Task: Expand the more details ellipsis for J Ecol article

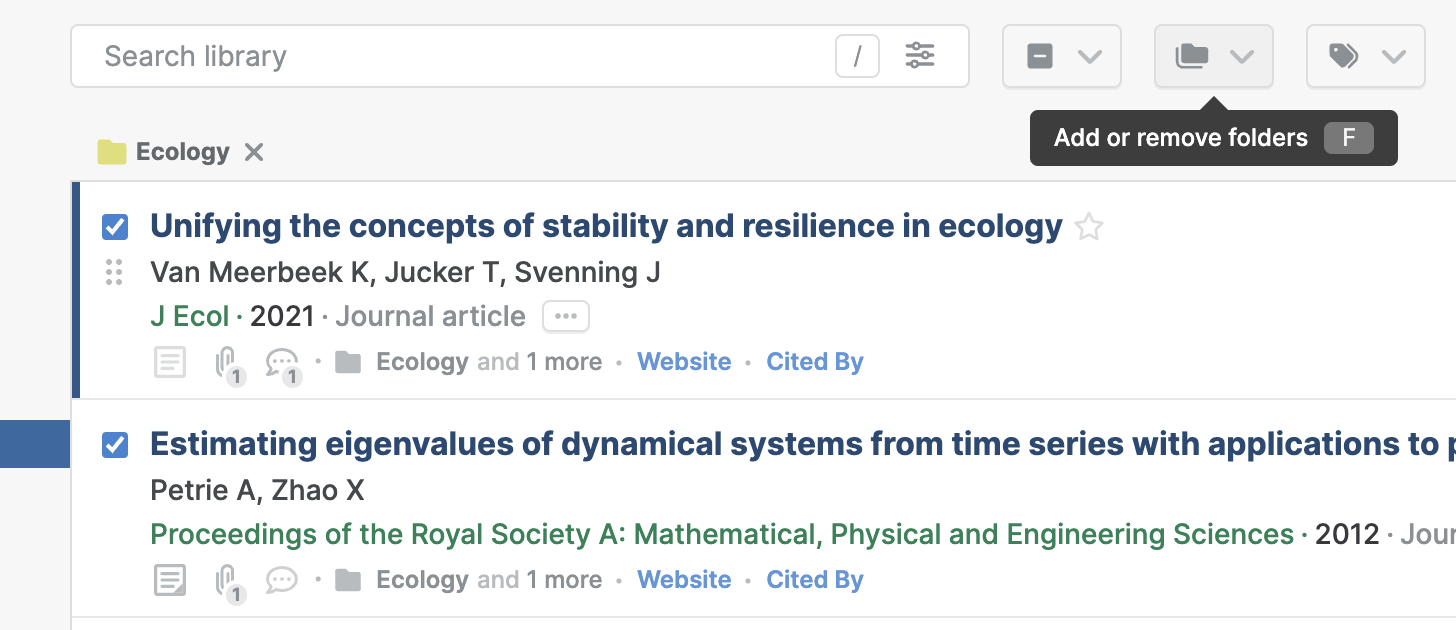Action: 566,317
